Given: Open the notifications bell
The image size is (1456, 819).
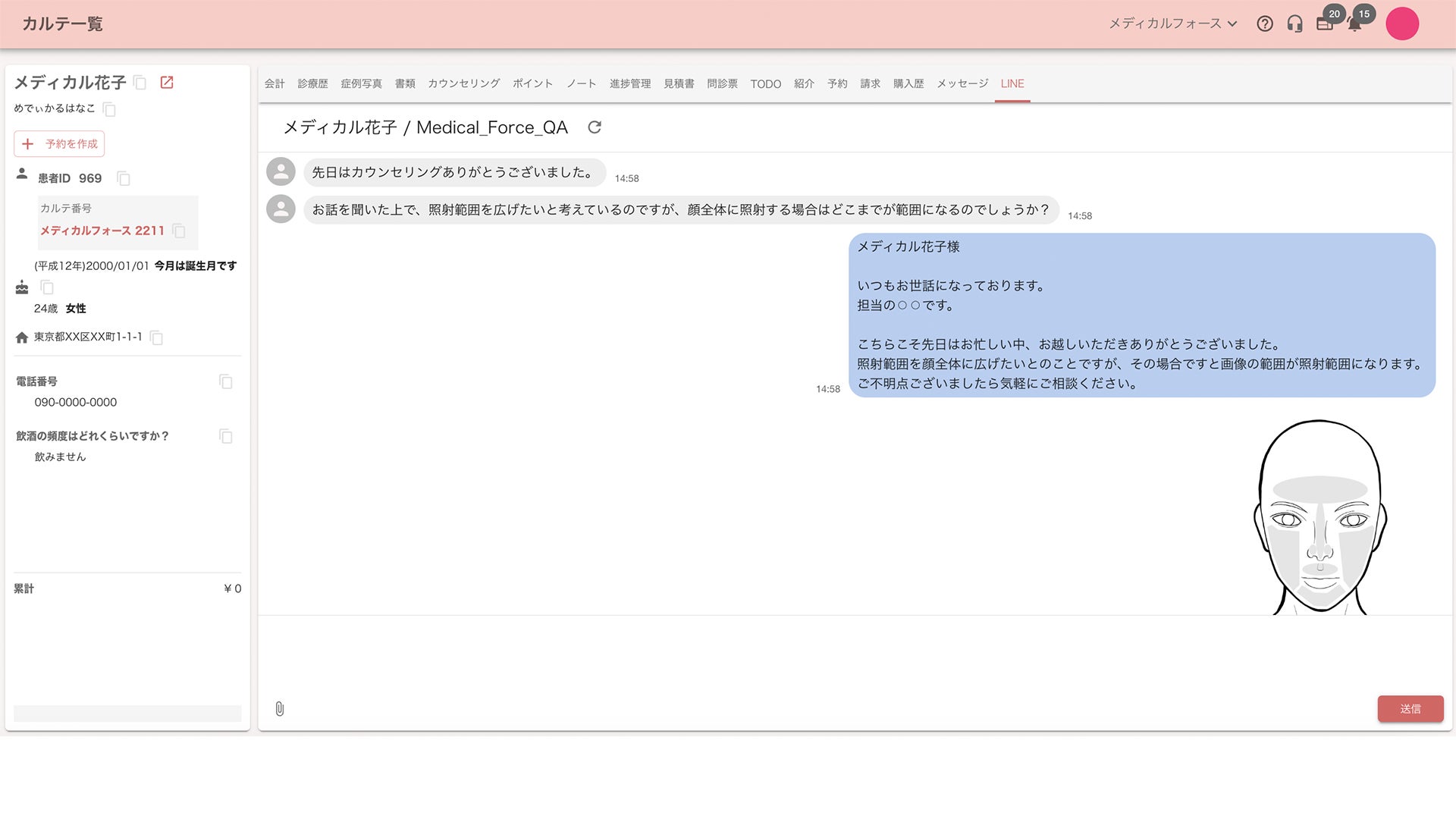Looking at the screenshot, I should [1354, 25].
